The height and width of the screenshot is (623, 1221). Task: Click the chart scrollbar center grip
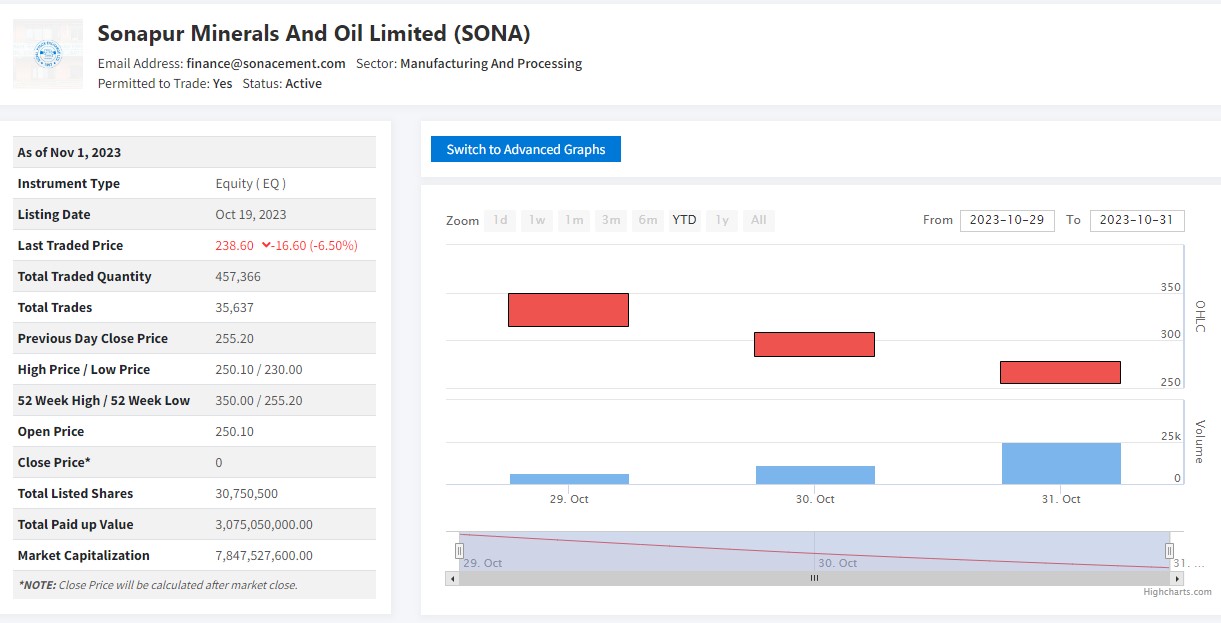[x=814, y=578]
